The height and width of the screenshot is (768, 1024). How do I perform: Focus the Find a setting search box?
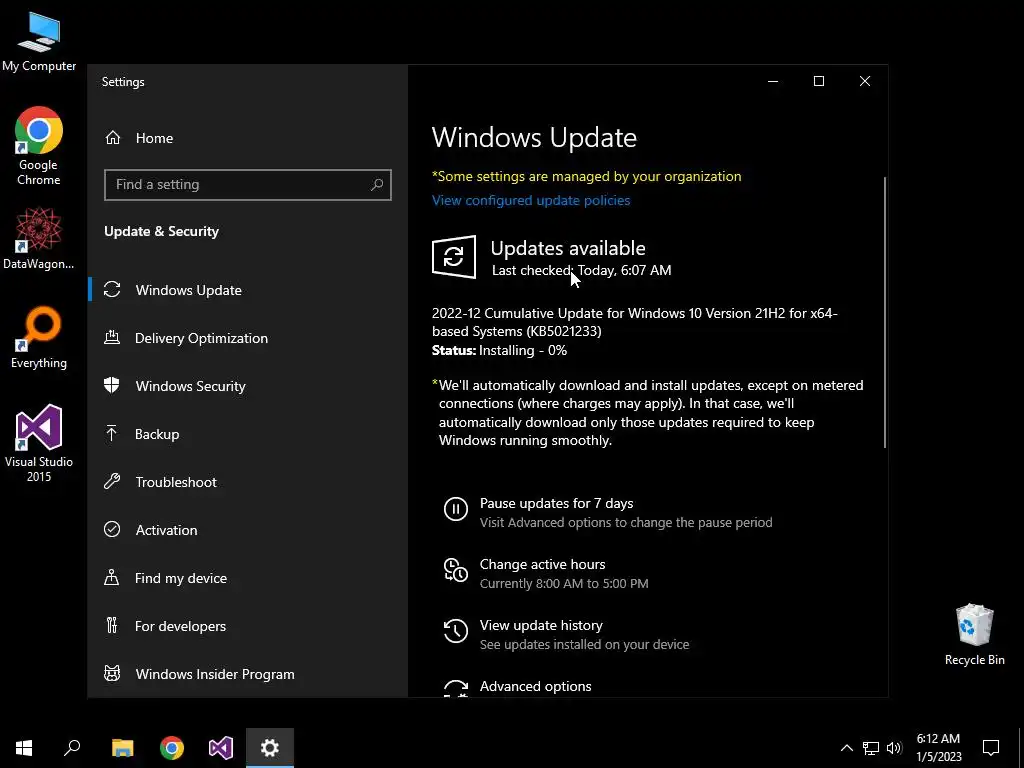pos(248,185)
